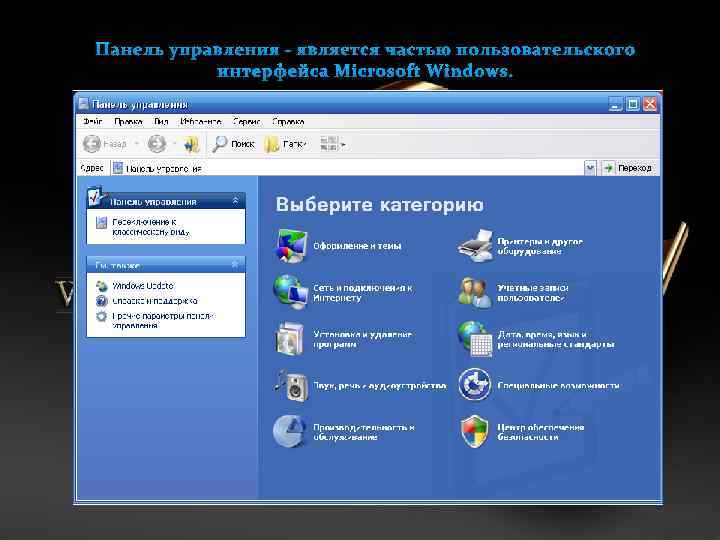Click the Up folder toolbar icon
The image size is (720, 540).
click(191, 144)
